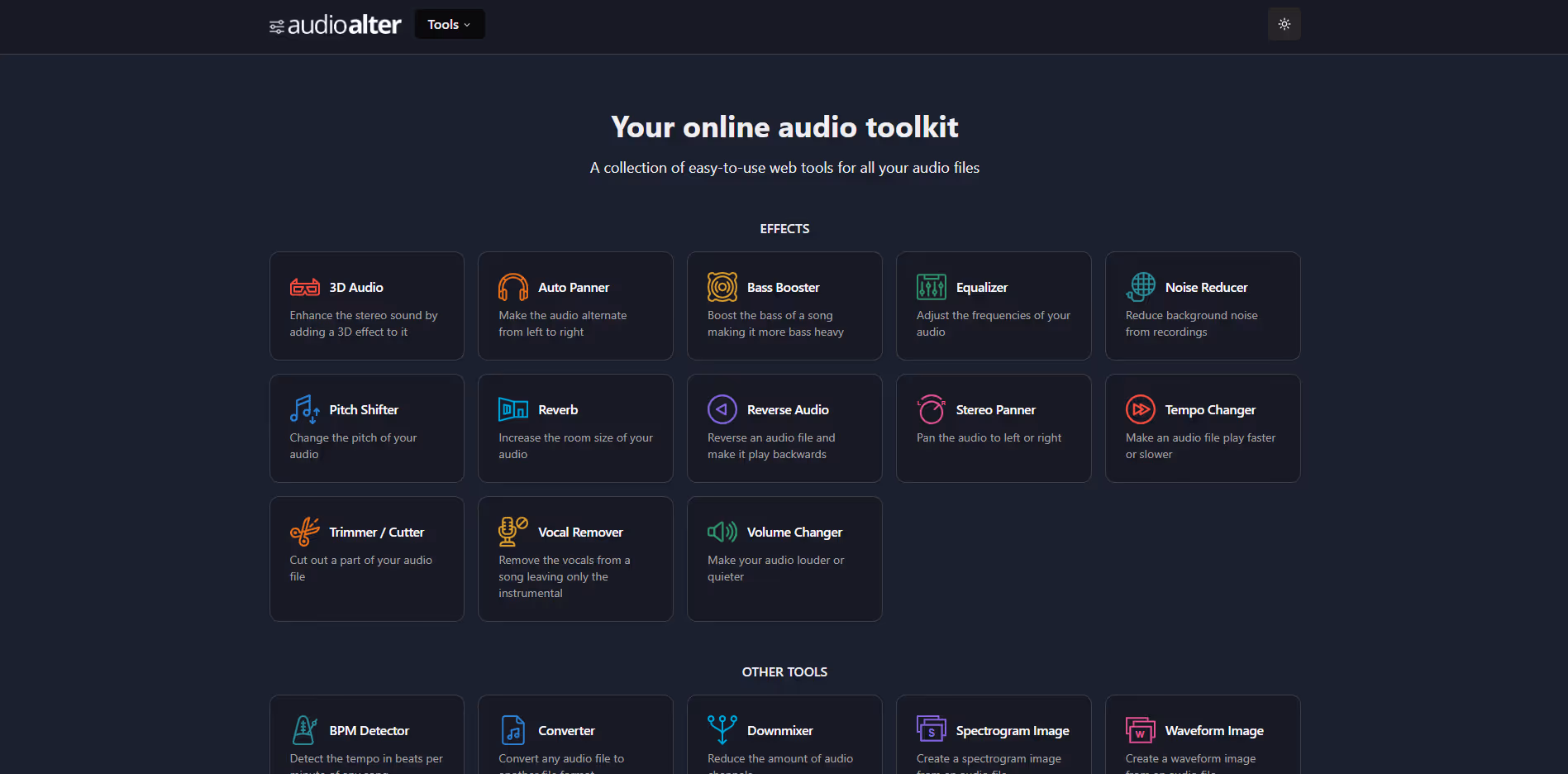Click the 3D Audio glasses icon
The width and height of the screenshot is (1568, 774).
[x=304, y=287]
